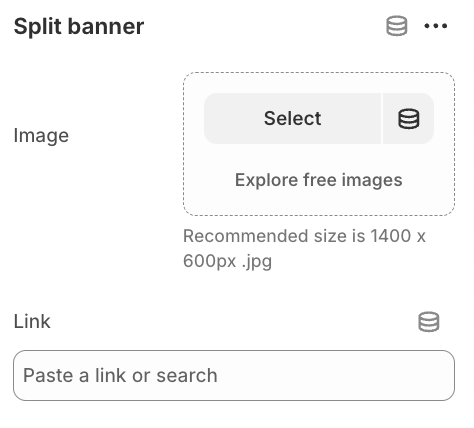
Task: Place cursor in the link search box
Action: pos(234,375)
